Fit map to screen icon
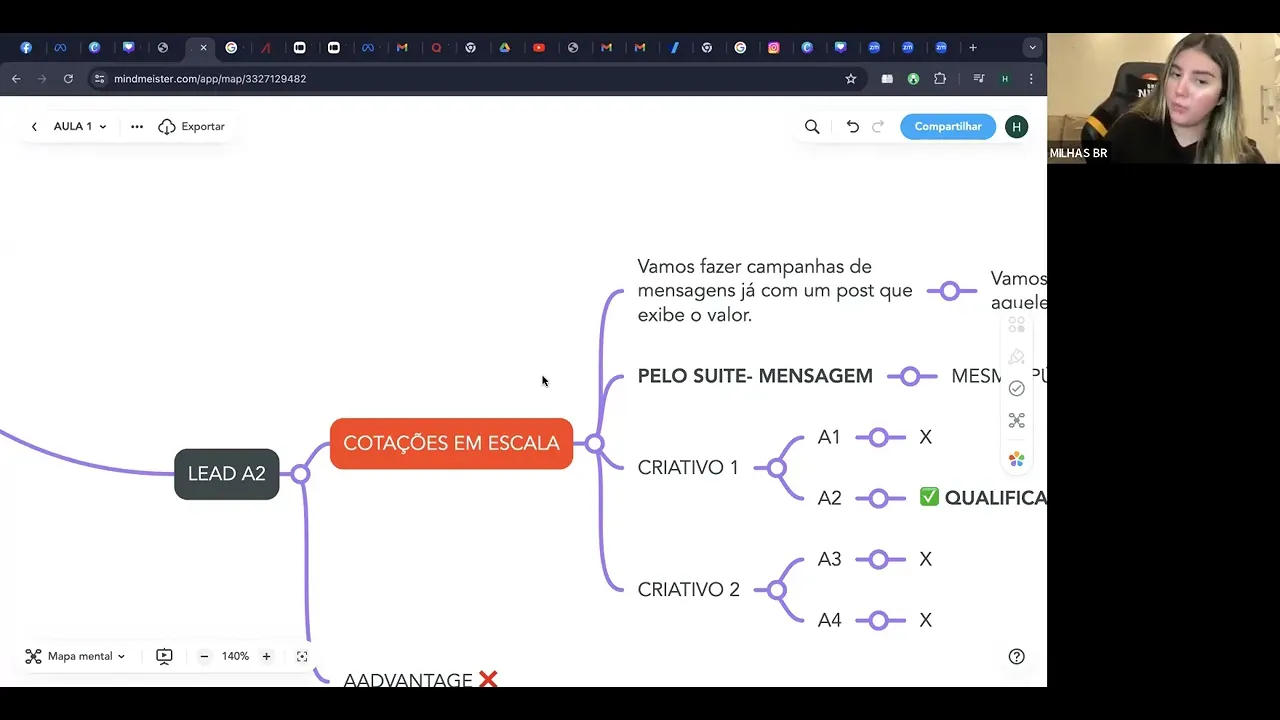This screenshot has width=1280, height=720. coord(302,657)
